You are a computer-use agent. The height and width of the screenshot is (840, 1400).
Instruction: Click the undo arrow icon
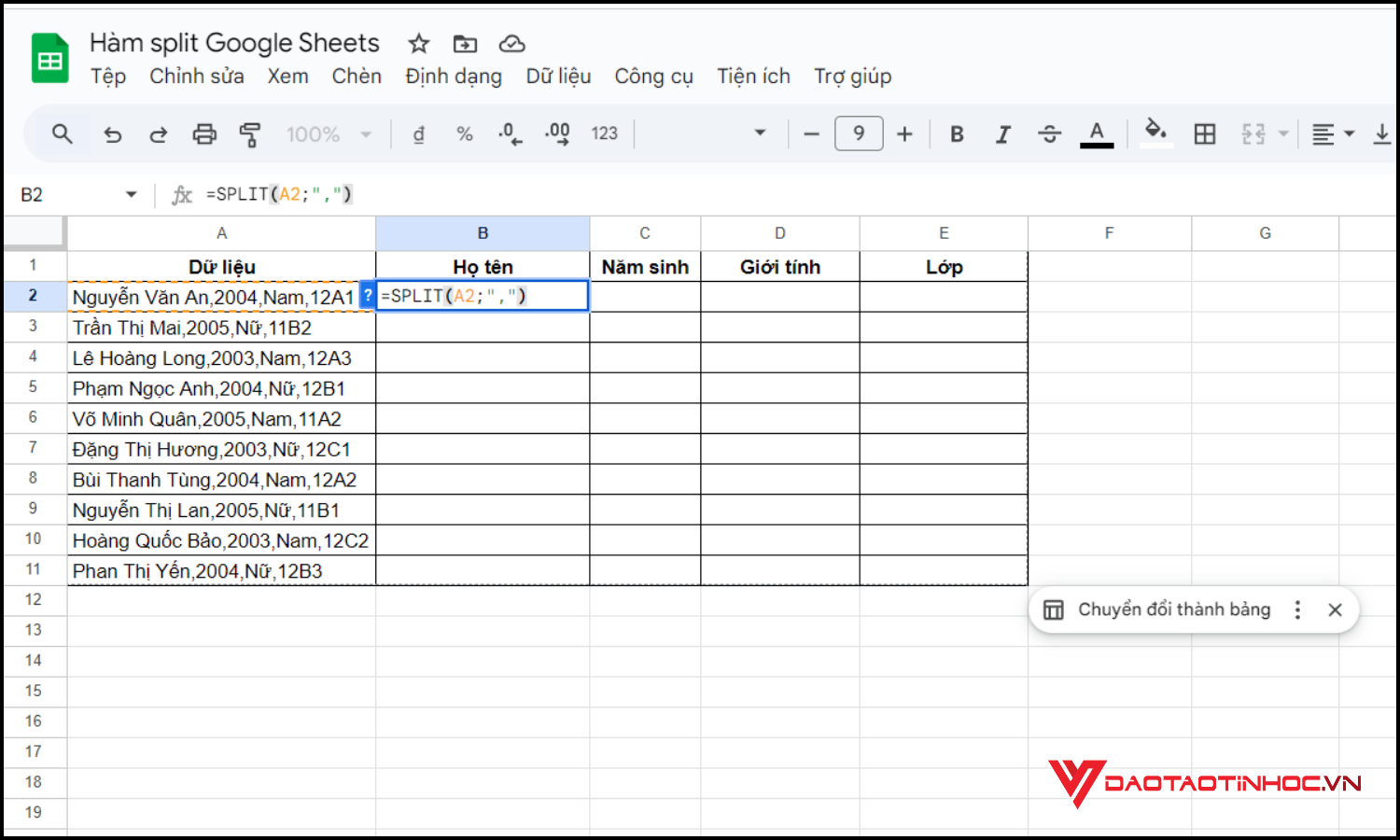[x=113, y=134]
